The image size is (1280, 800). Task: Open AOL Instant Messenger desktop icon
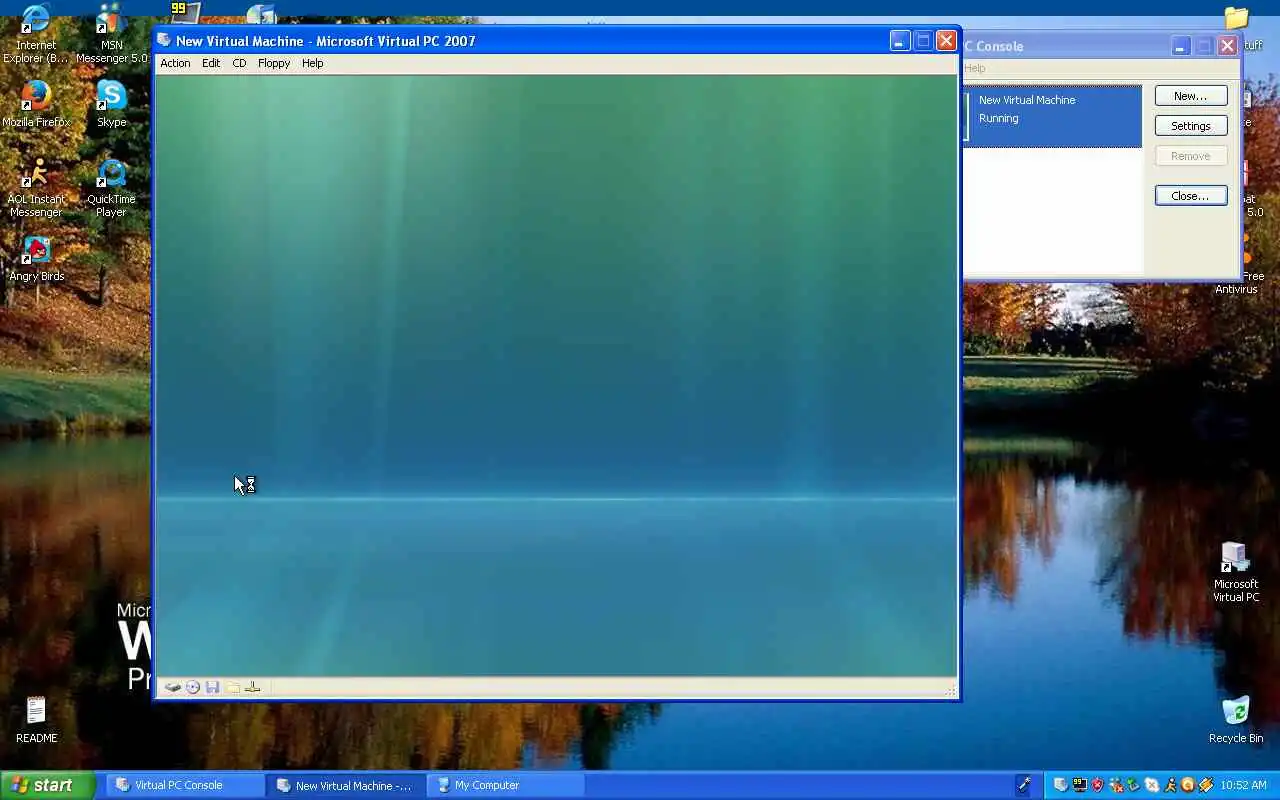pos(36,188)
